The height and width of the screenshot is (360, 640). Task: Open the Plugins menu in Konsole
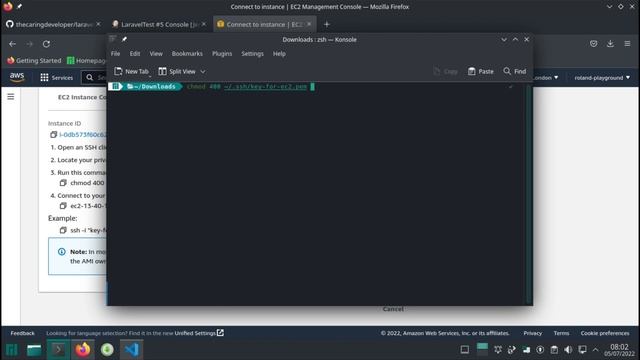tap(222, 54)
